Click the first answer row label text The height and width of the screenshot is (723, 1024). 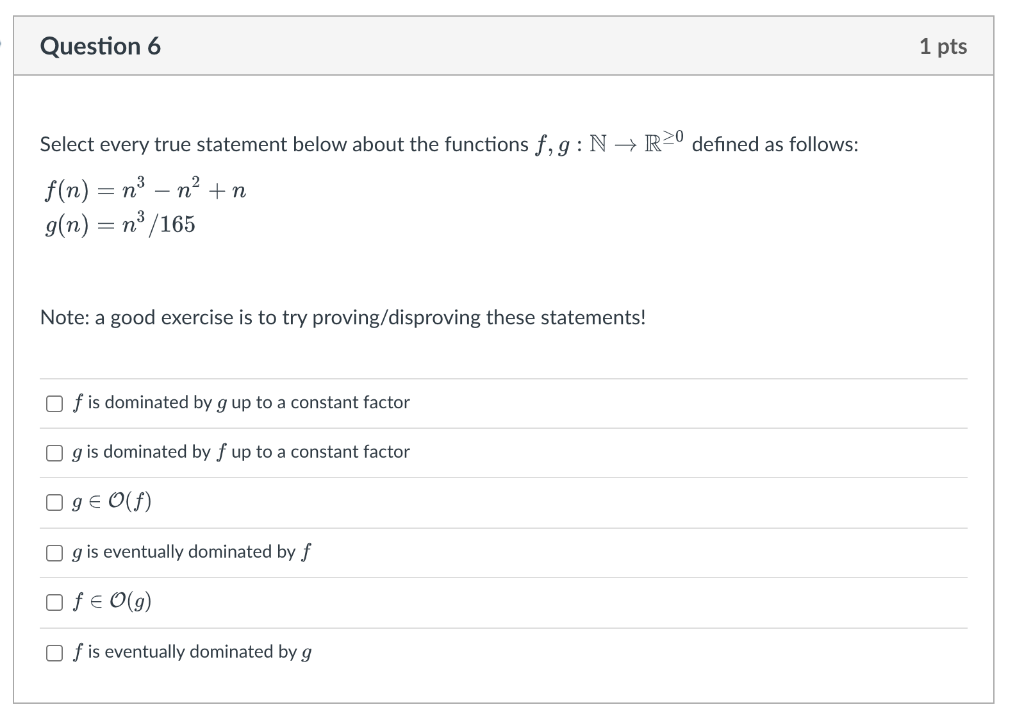(239, 402)
